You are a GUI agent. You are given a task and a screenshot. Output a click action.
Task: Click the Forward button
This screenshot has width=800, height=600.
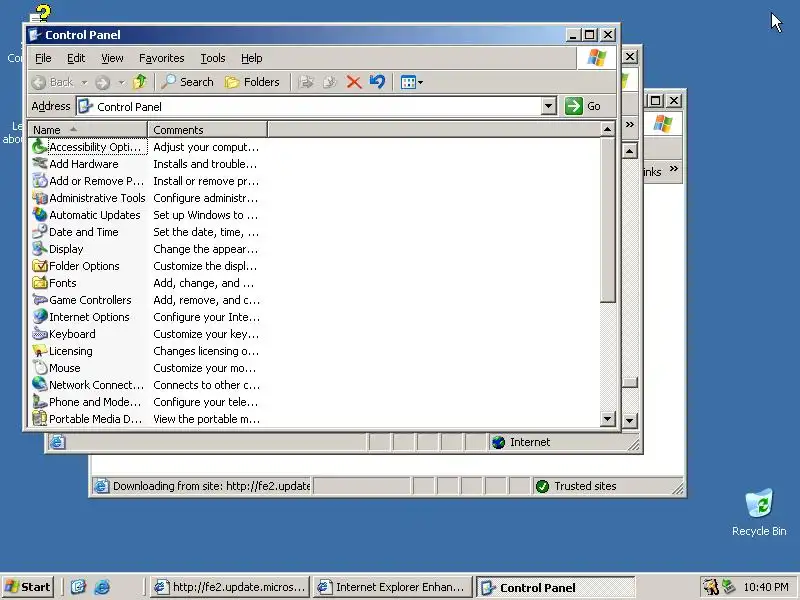[103, 82]
